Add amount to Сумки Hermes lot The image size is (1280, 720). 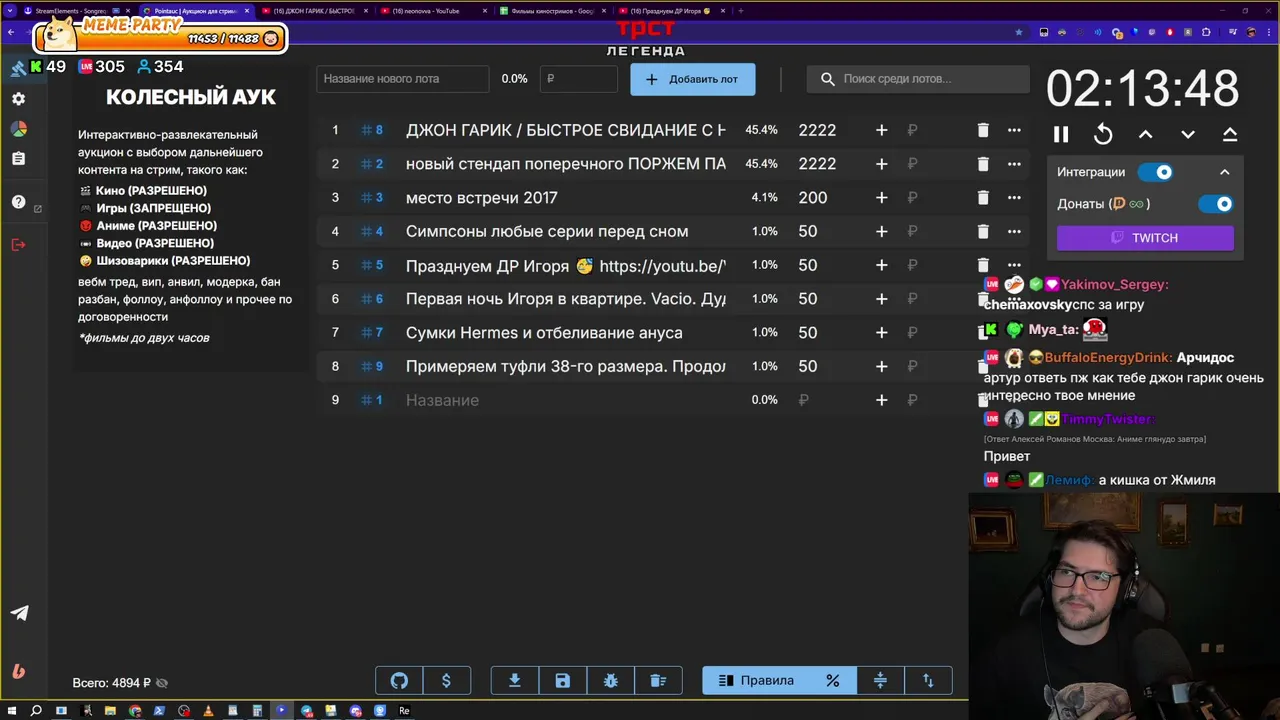(881, 332)
